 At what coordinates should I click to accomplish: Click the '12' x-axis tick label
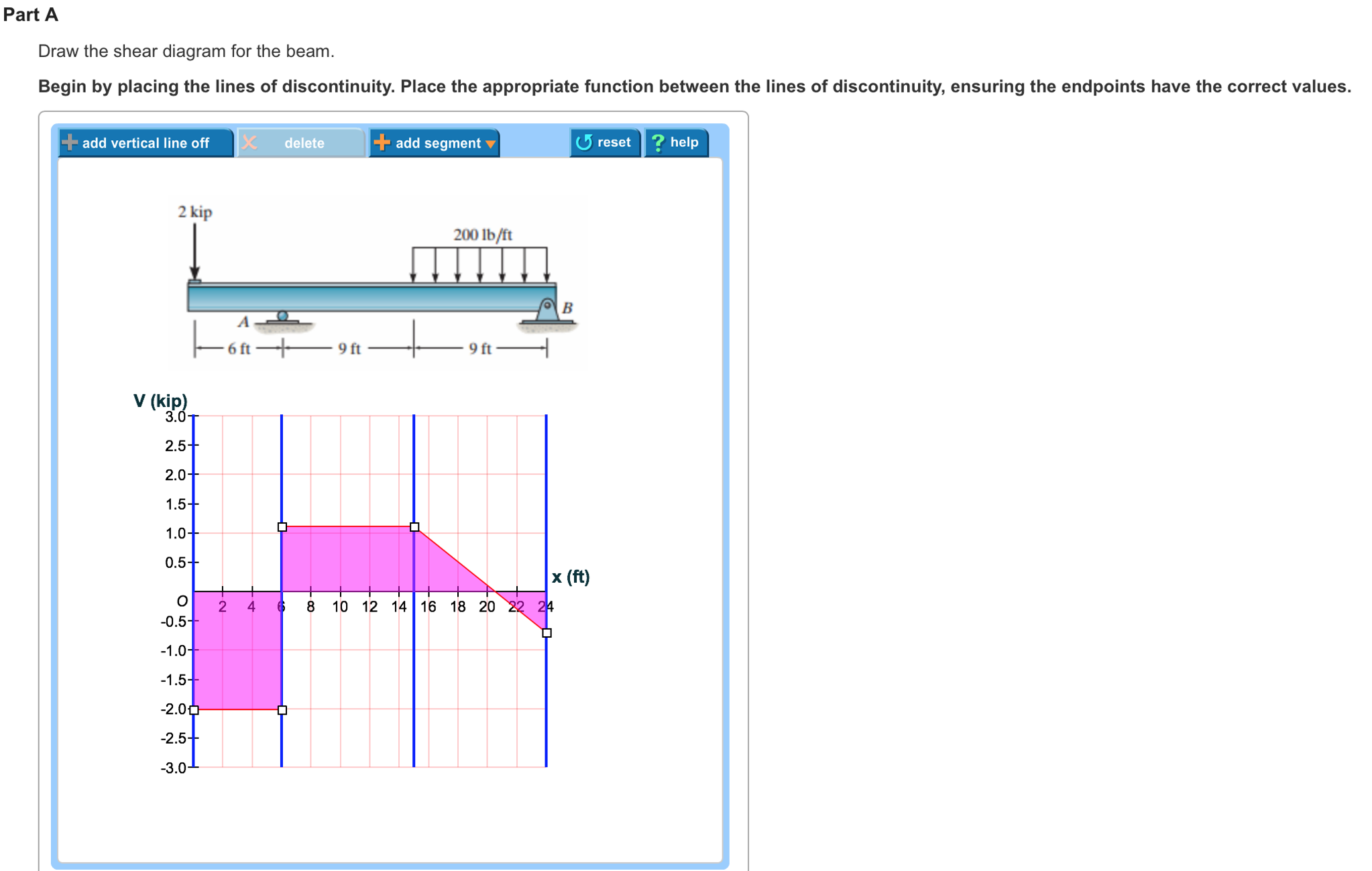click(369, 607)
